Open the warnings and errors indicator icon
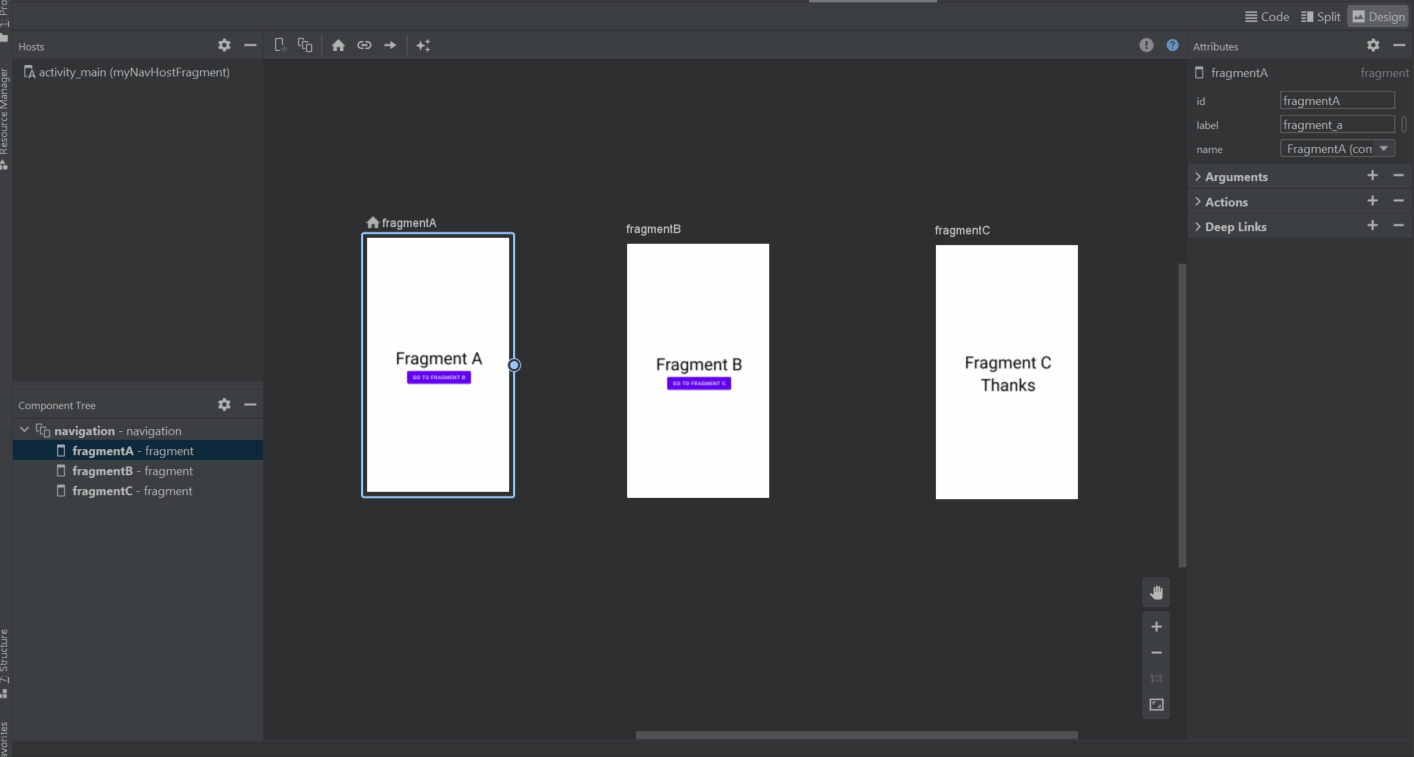 pyautogui.click(x=1147, y=45)
